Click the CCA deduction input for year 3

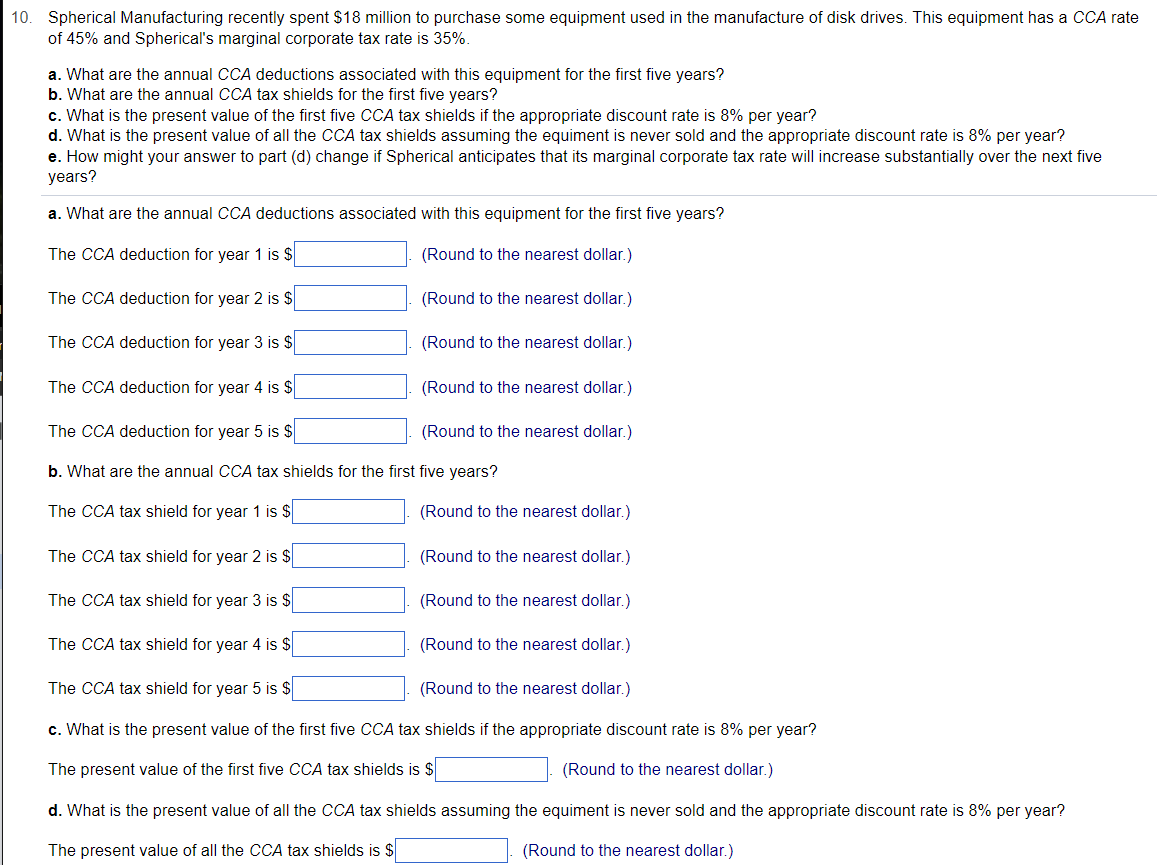[x=350, y=341]
